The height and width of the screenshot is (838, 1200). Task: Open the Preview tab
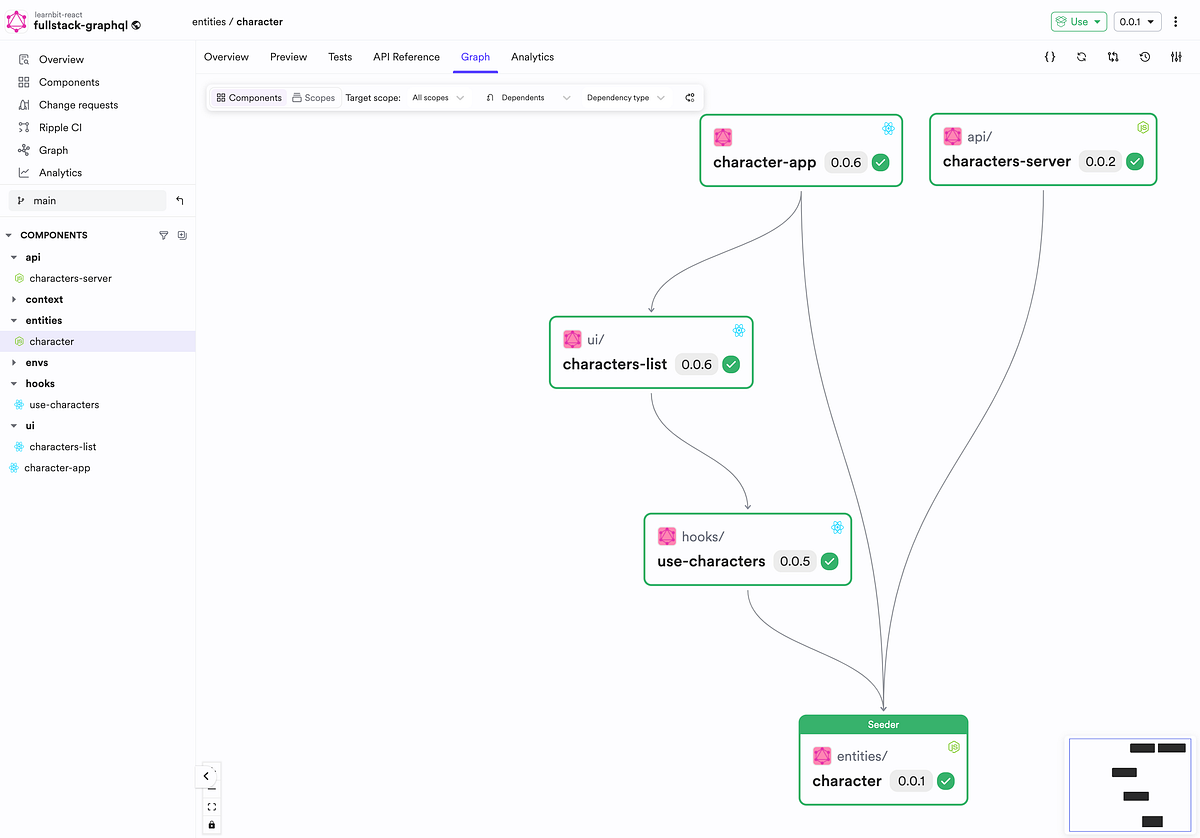coord(288,57)
